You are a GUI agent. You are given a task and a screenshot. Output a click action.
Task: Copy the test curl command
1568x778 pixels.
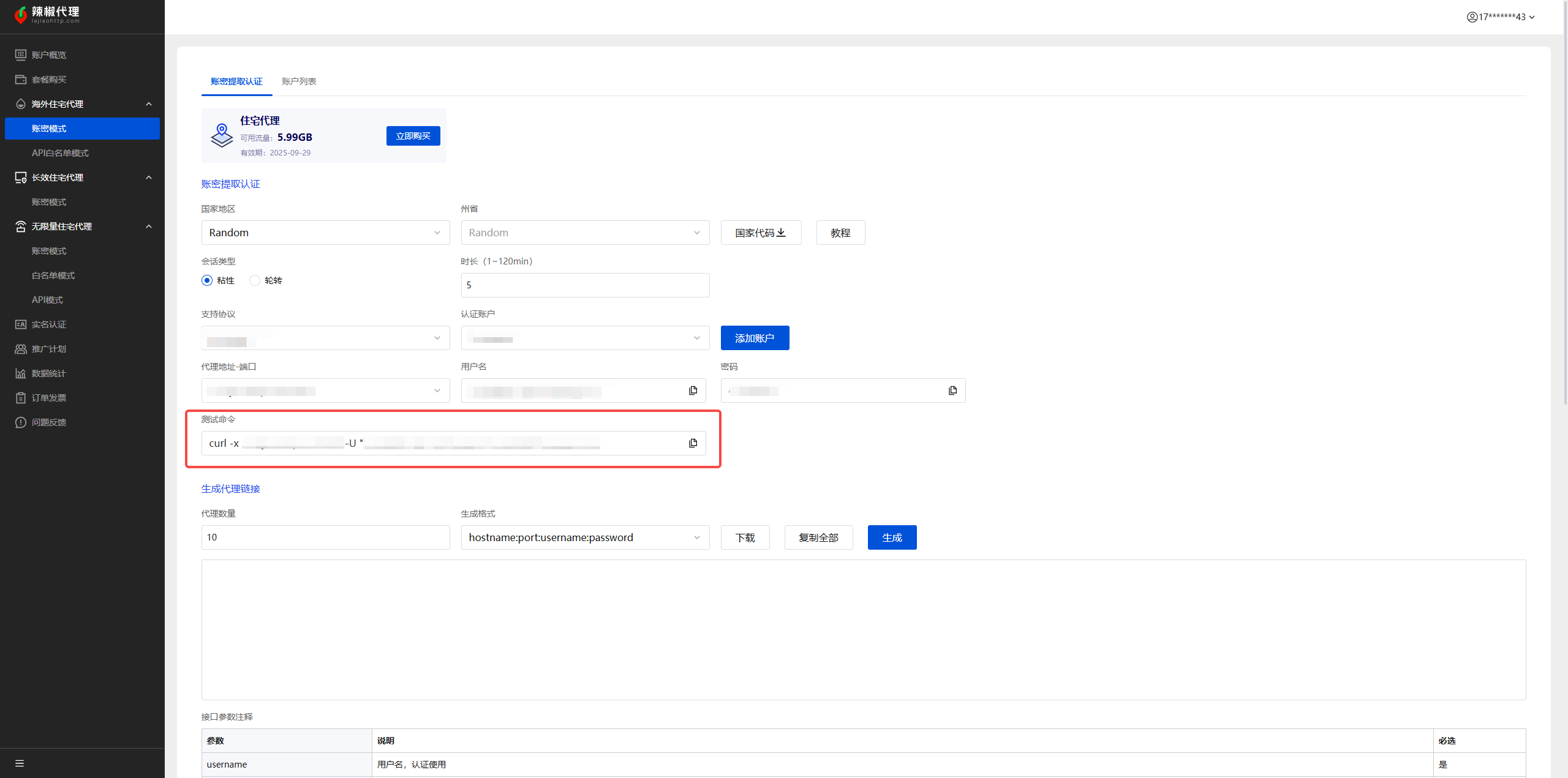coord(693,443)
